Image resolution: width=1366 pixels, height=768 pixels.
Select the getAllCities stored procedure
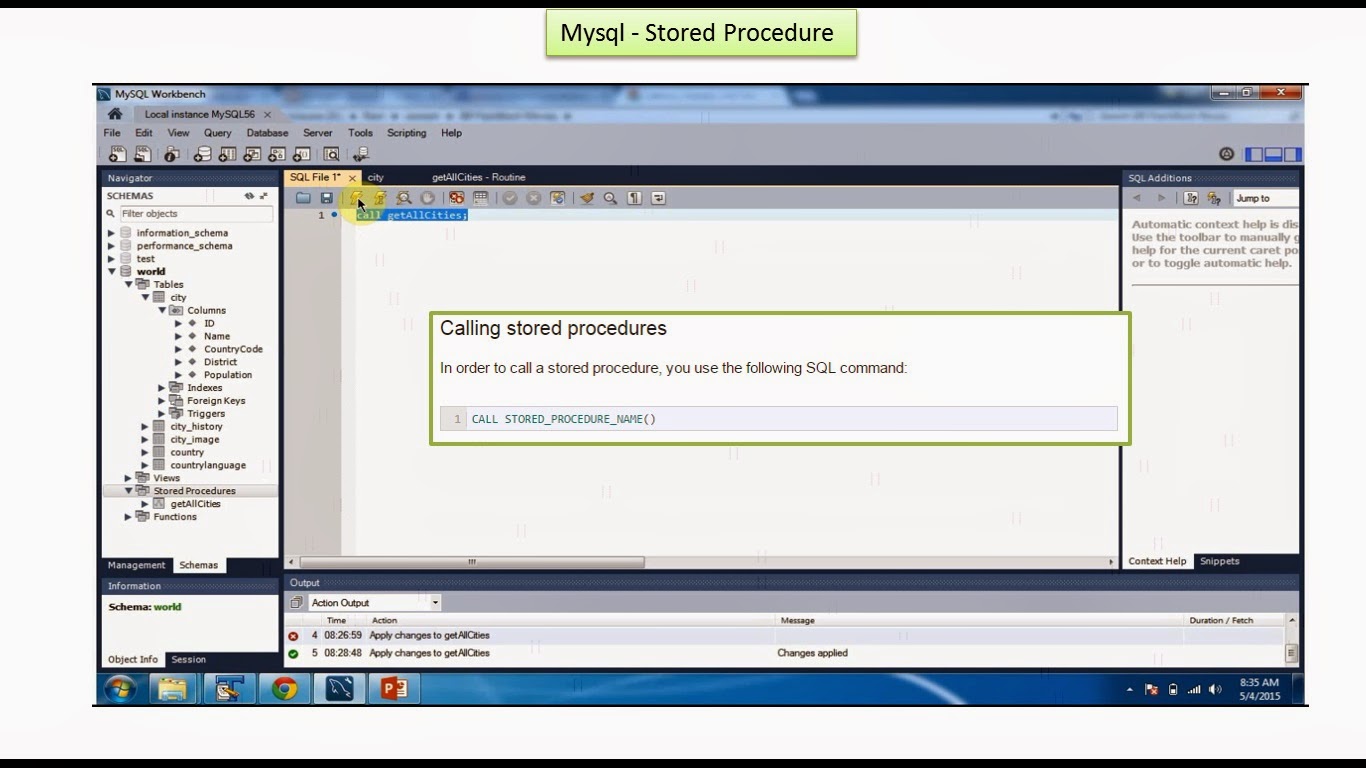click(195, 504)
